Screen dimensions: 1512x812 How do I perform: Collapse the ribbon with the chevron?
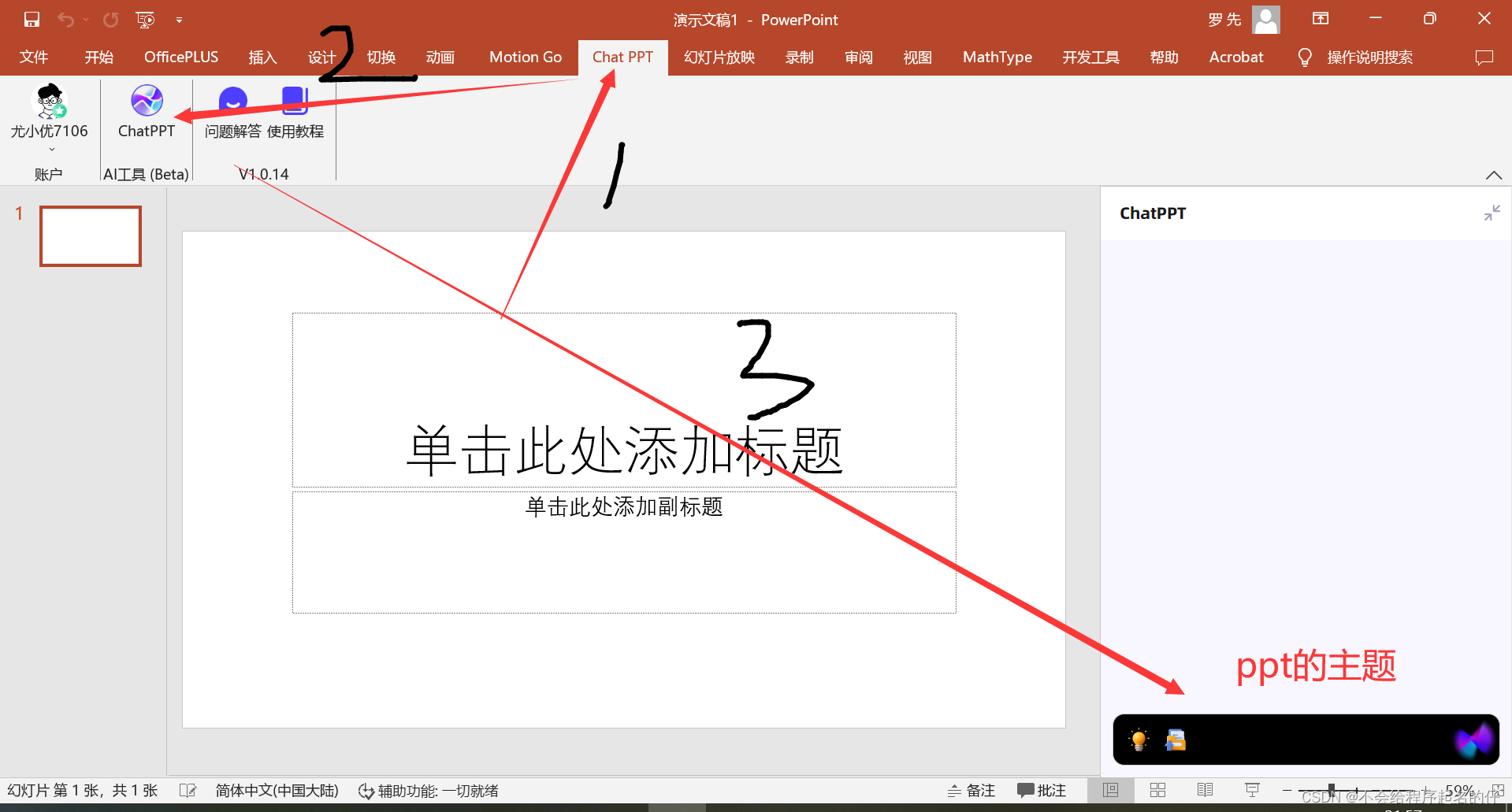point(1494,175)
